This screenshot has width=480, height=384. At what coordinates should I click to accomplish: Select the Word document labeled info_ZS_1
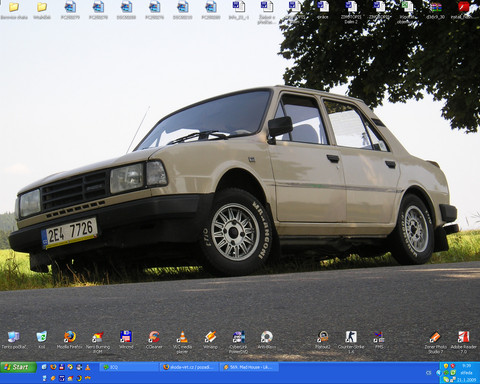(x=239, y=10)
